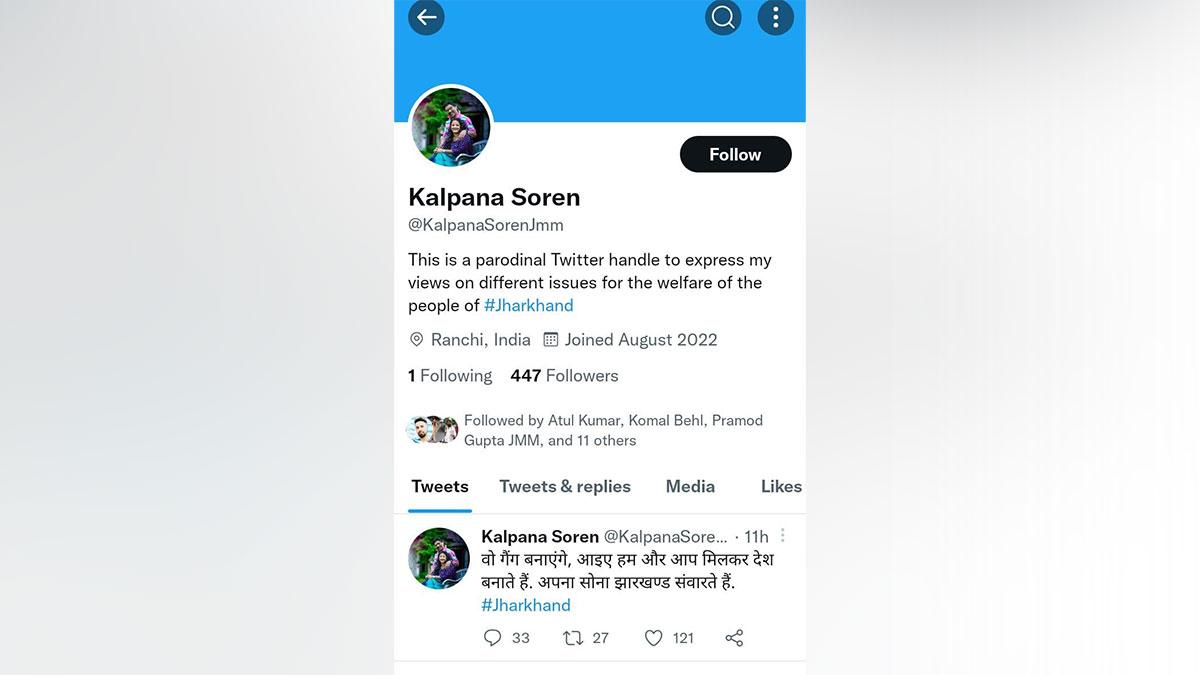Viewport: 1200px width, 675px height.
Task: Like the tweet with heart icon
Action: (x=653, y=638)
